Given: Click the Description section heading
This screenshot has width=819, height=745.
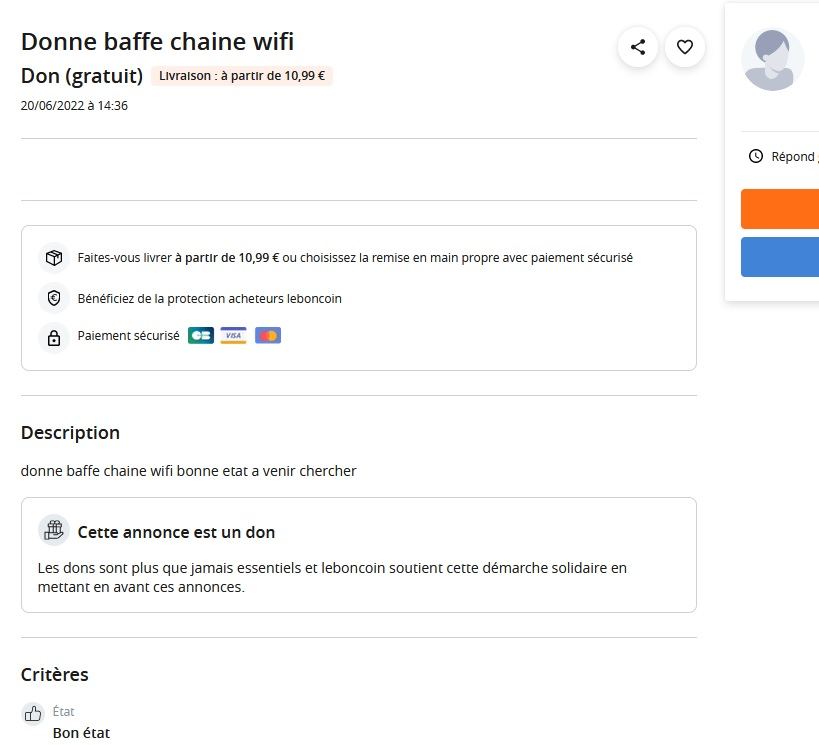Looking at the screenshot, I should coord(71,433).
